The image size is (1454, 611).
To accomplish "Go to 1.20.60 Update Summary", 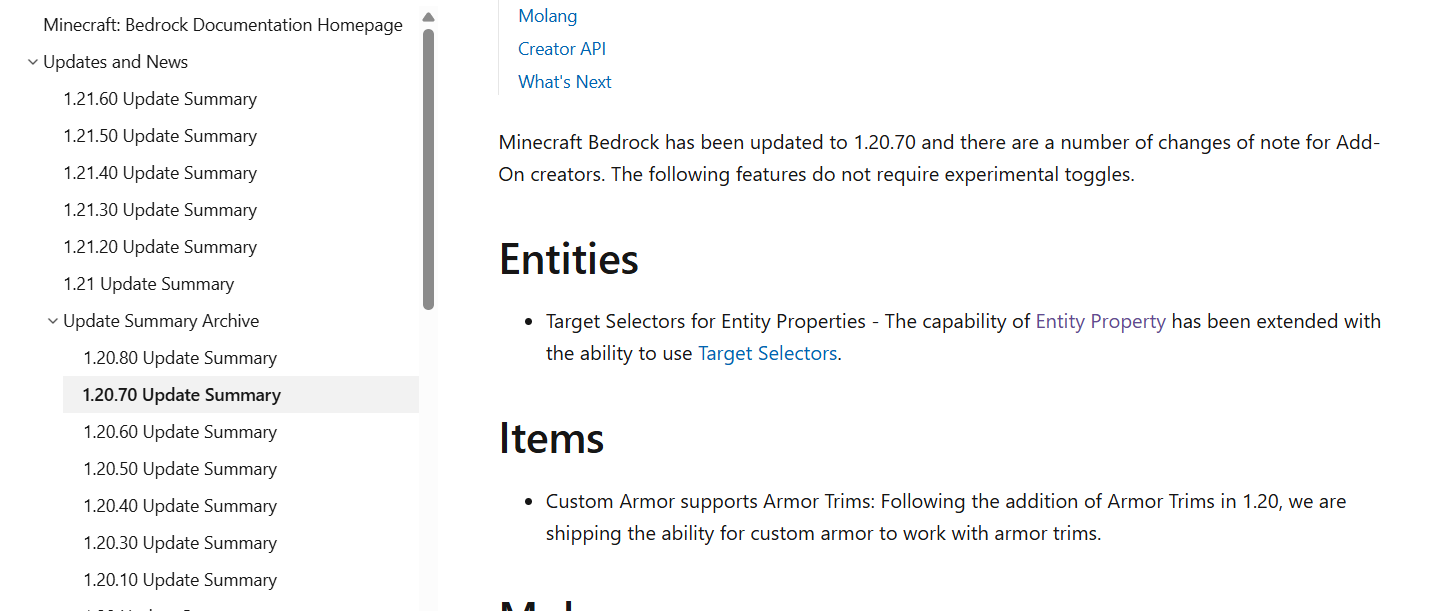I will [x=180, y=432].
